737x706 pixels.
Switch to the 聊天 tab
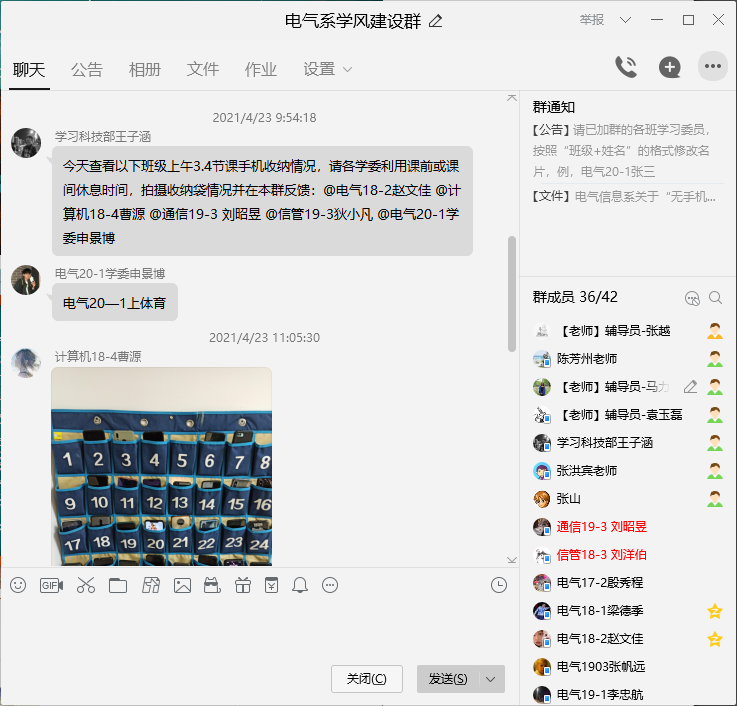pyautogui.click(x=29, y=70)
